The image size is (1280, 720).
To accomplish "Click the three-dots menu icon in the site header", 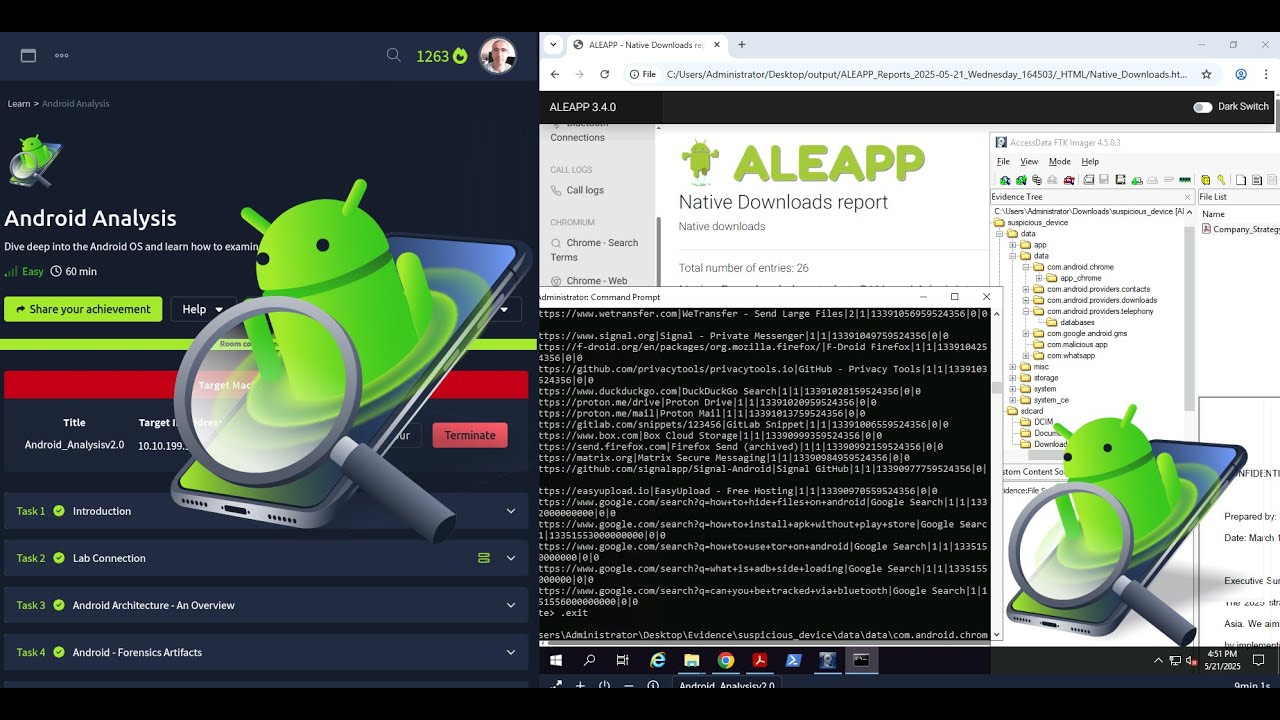I will point(62,56).
